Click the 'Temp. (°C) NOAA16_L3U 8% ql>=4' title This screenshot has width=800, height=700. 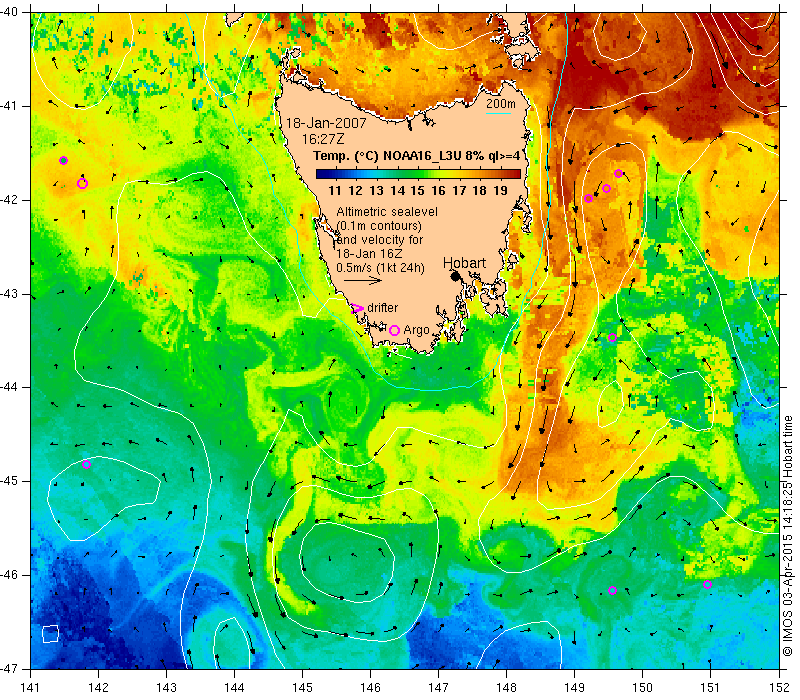coord(416,156)
